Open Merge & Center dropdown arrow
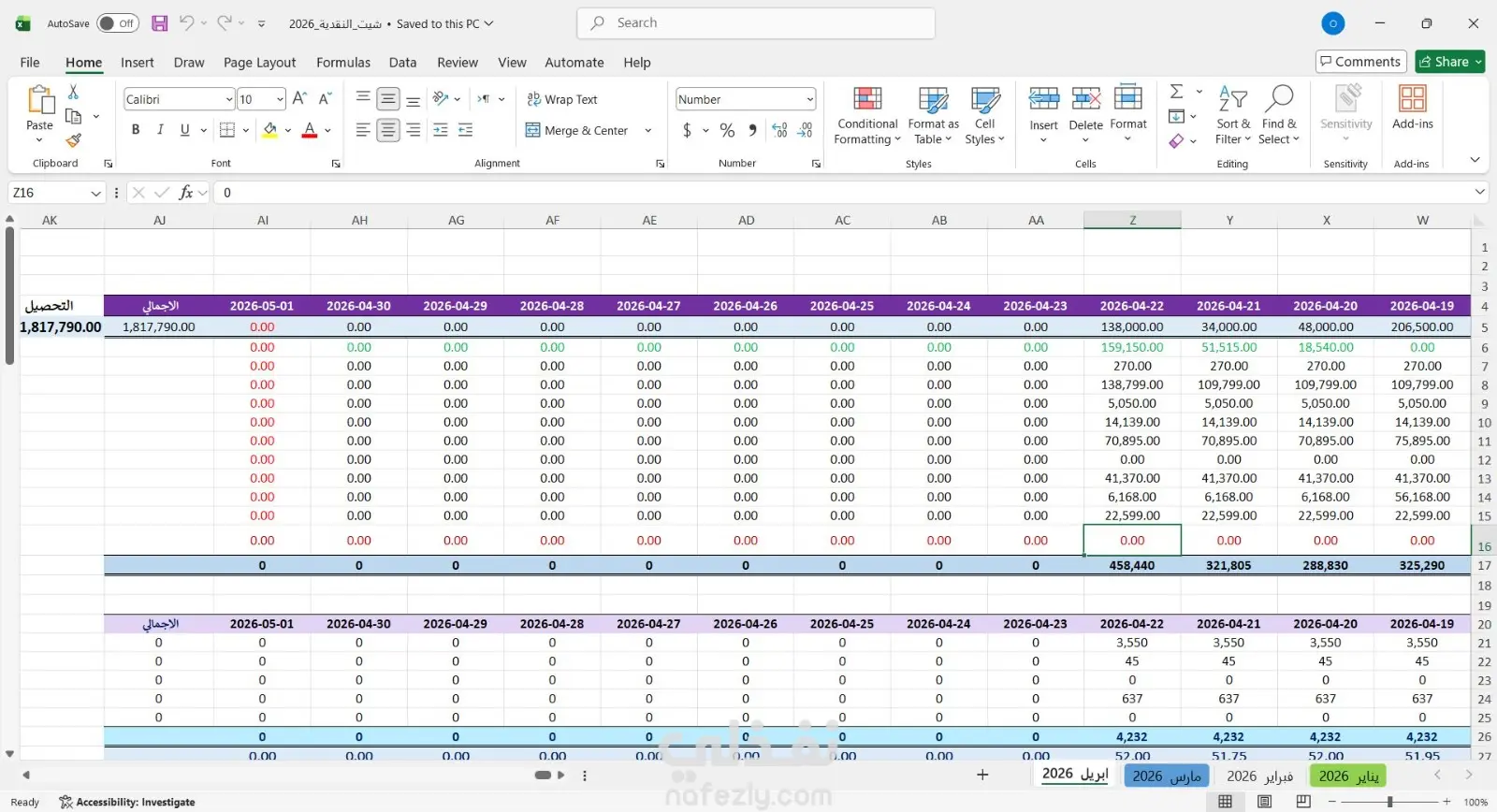Viewport: 1497px width, 812px height. click(x=647, y=131)
